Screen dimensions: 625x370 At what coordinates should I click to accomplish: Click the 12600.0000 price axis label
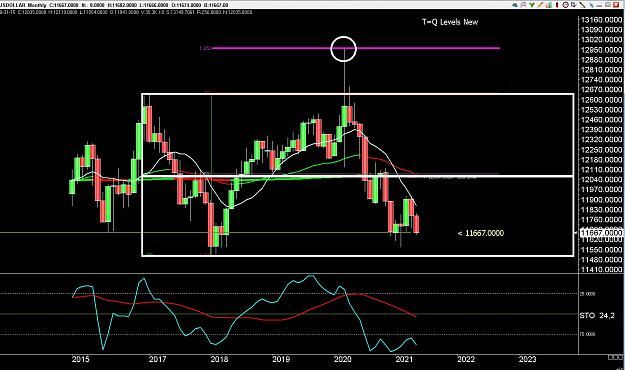click(601, 100)
